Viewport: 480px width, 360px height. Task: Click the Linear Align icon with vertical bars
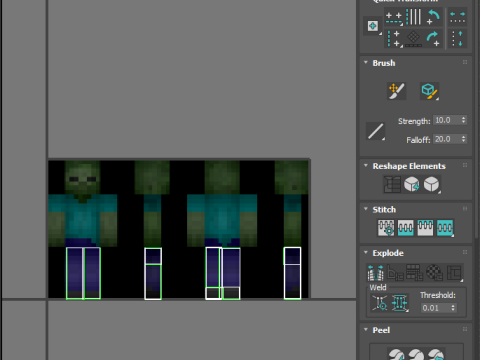pos(414,17)
